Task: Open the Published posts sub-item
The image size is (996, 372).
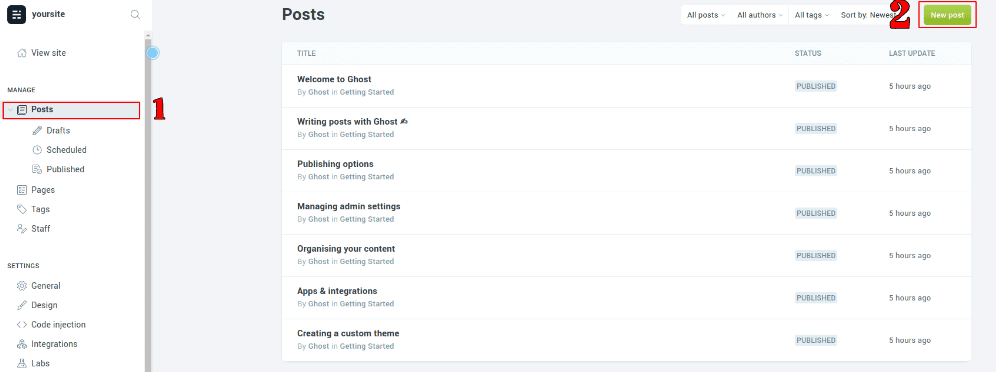Action: [x=65, y=169]
